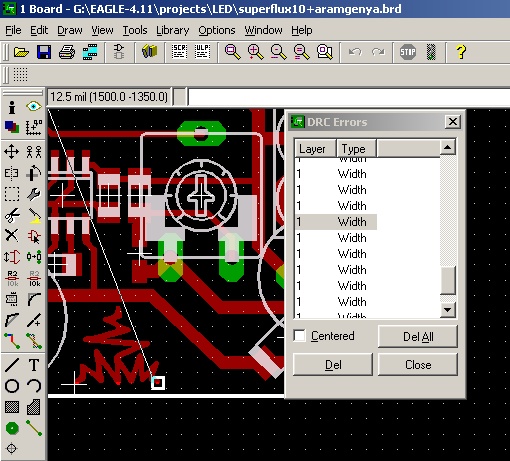Select the Mirror tool

point(12,173)
